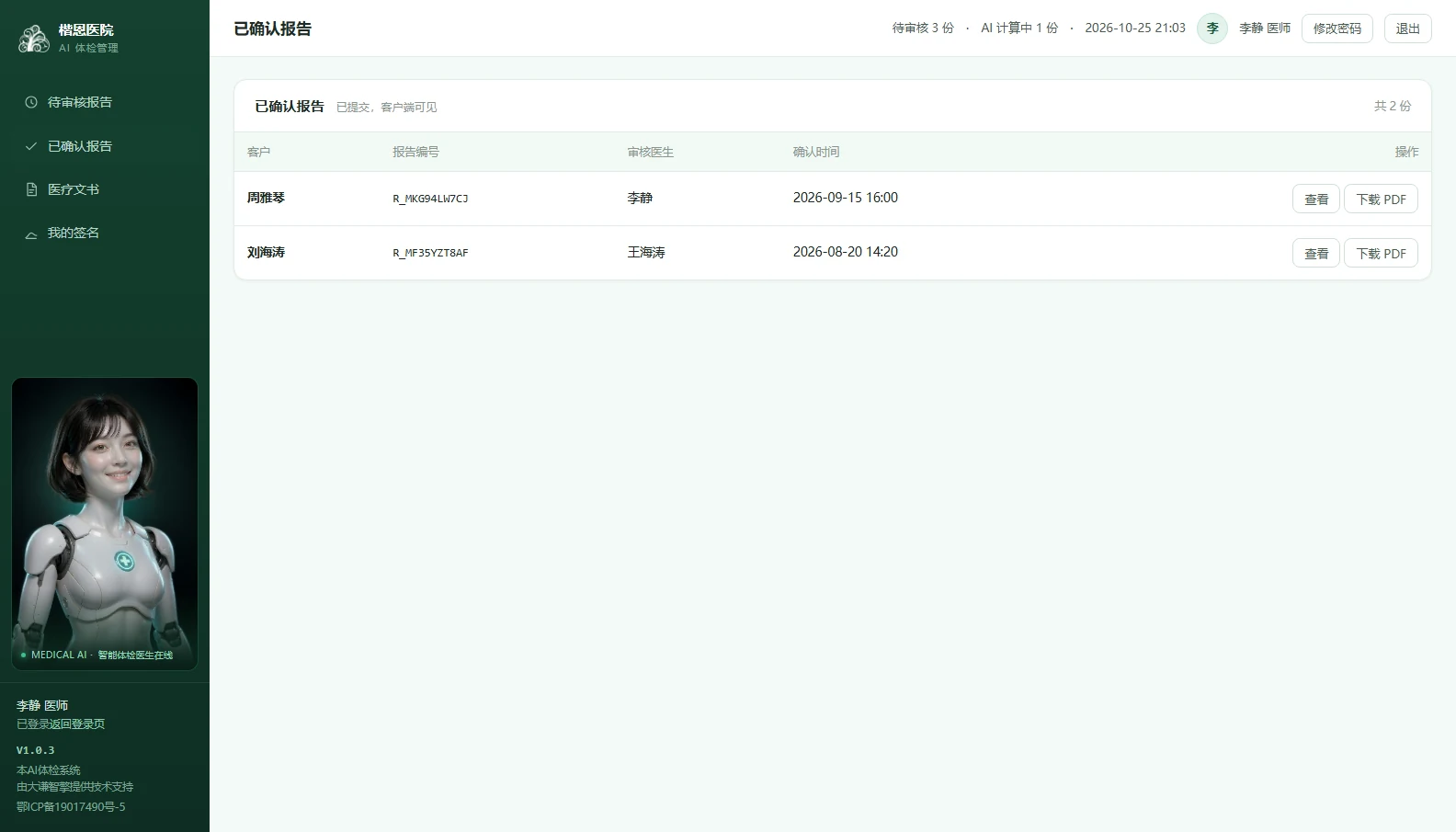Click the 审核医生 column header
The width and height of the screenshot is (1456, 832).
click(x=651, y=152)
